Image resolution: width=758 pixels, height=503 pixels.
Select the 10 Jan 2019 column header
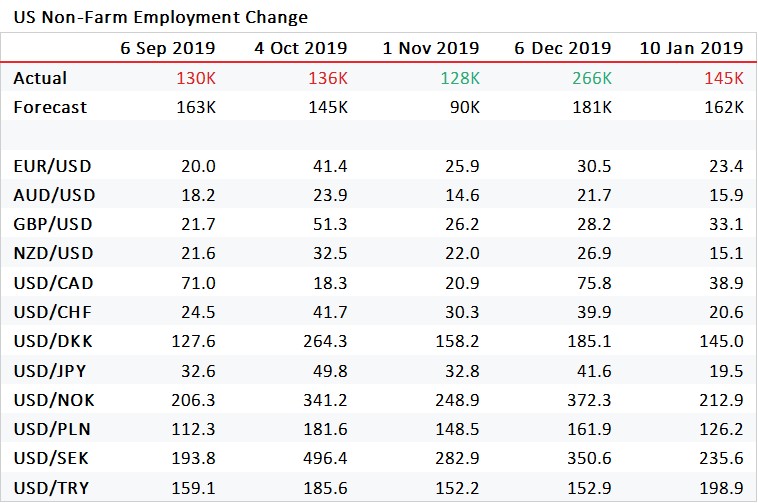coord(691,48)
